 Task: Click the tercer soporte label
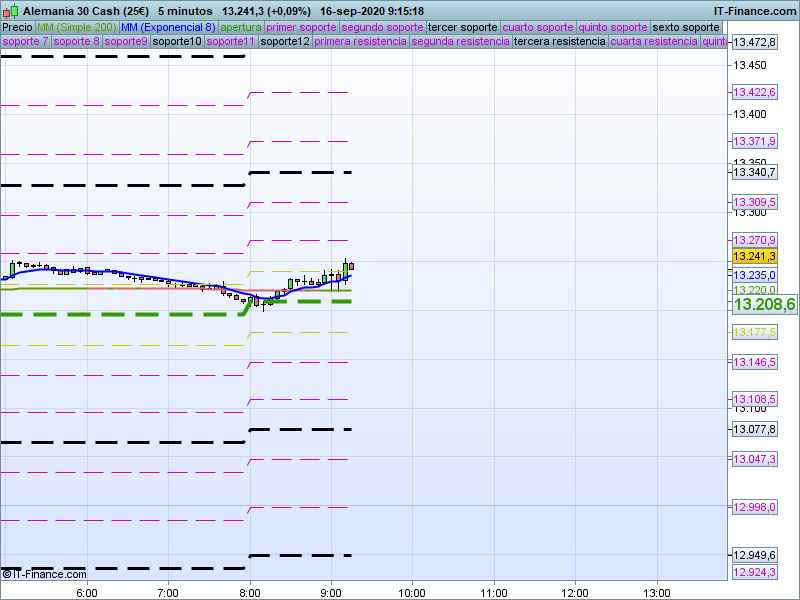[462, 27]
